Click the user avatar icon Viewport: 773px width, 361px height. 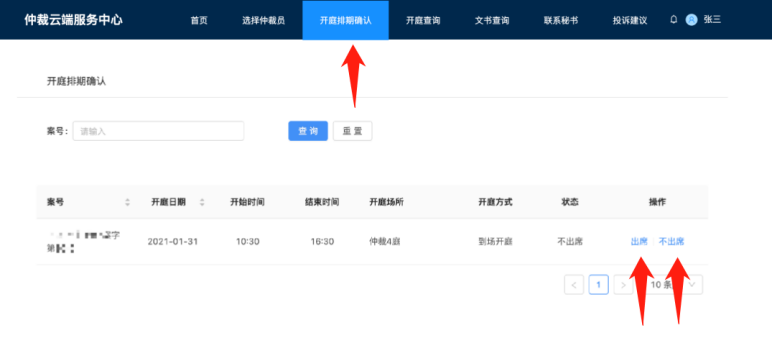click(x=691, y=20)
